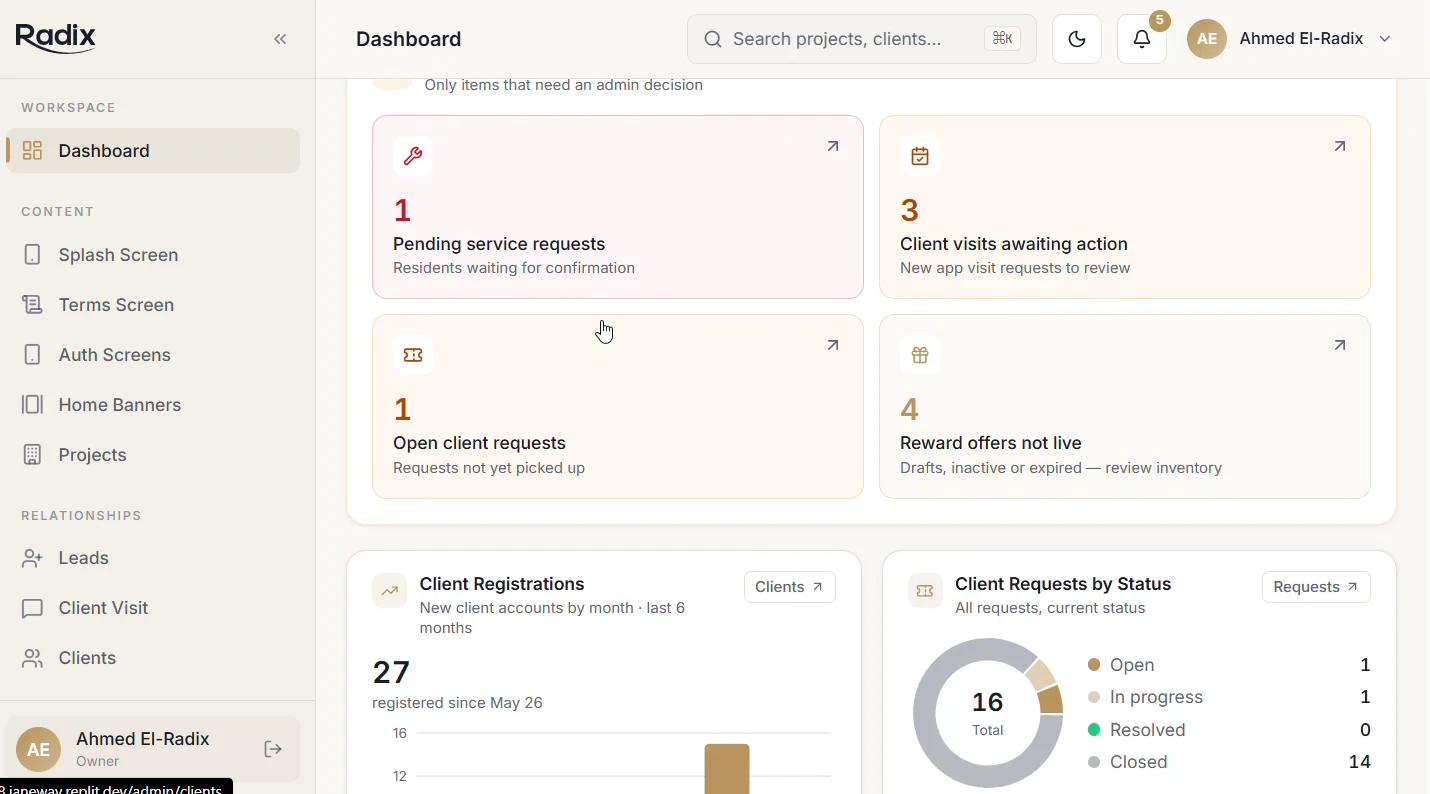The width and height of the screenshot is (1430, 794).
Task: Click the In progress legend label
Action: point(1157,697)
